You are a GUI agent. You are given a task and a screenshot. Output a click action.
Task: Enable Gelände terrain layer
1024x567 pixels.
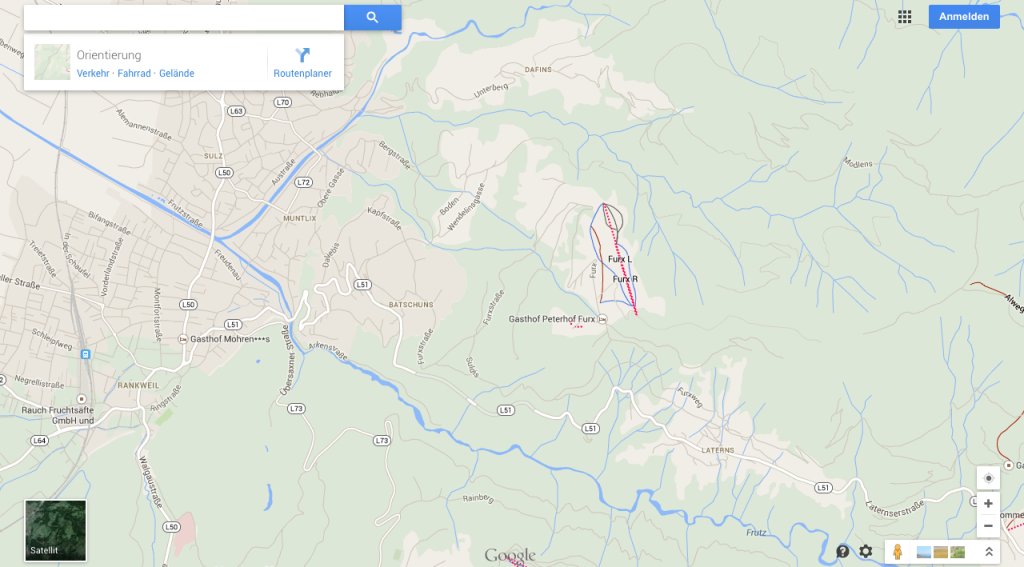coord(176,73)
